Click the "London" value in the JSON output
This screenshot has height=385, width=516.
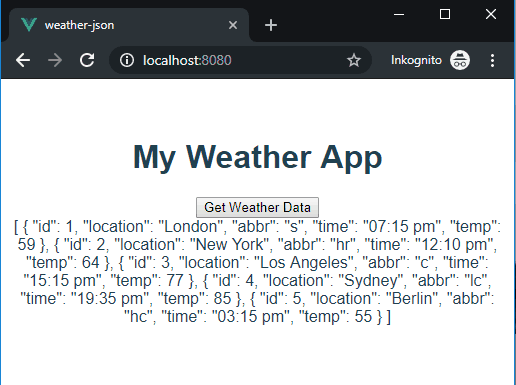click(x=191, y=227)
